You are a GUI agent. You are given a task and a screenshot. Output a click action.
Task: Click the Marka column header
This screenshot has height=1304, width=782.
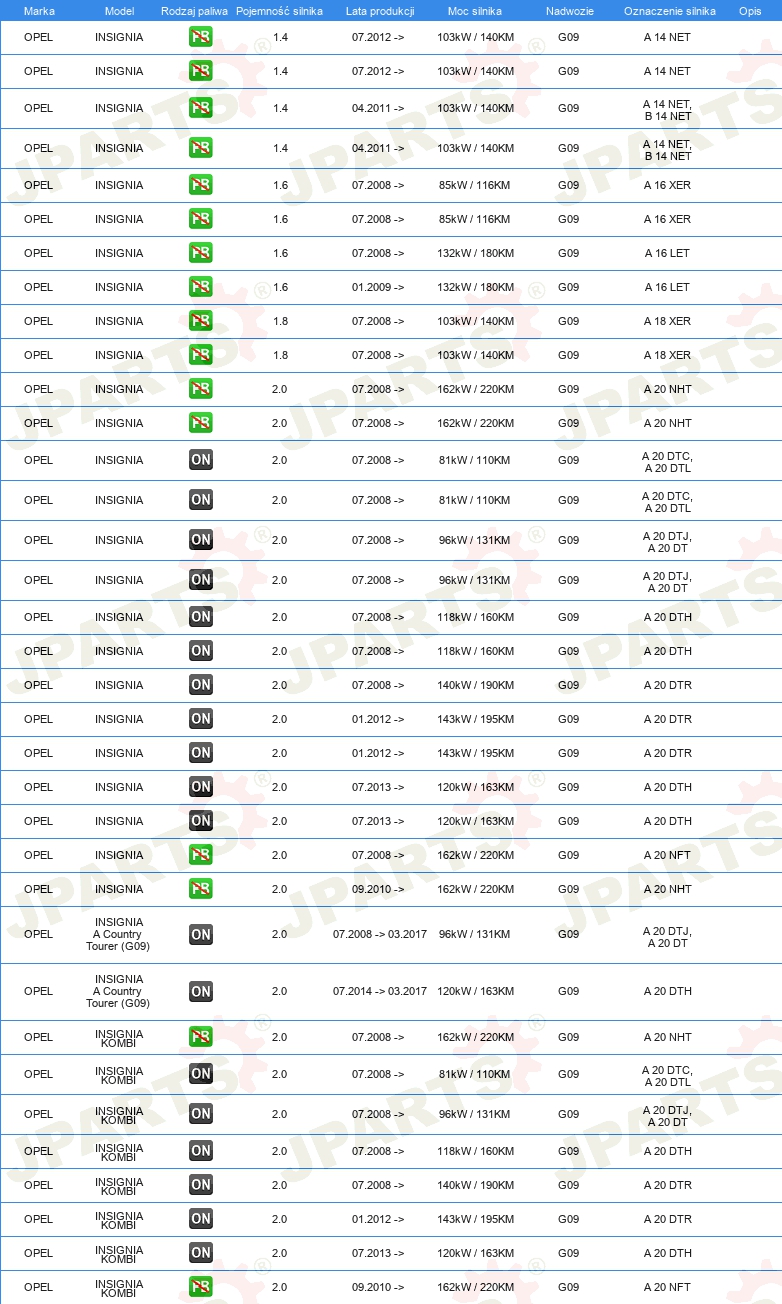39,11
